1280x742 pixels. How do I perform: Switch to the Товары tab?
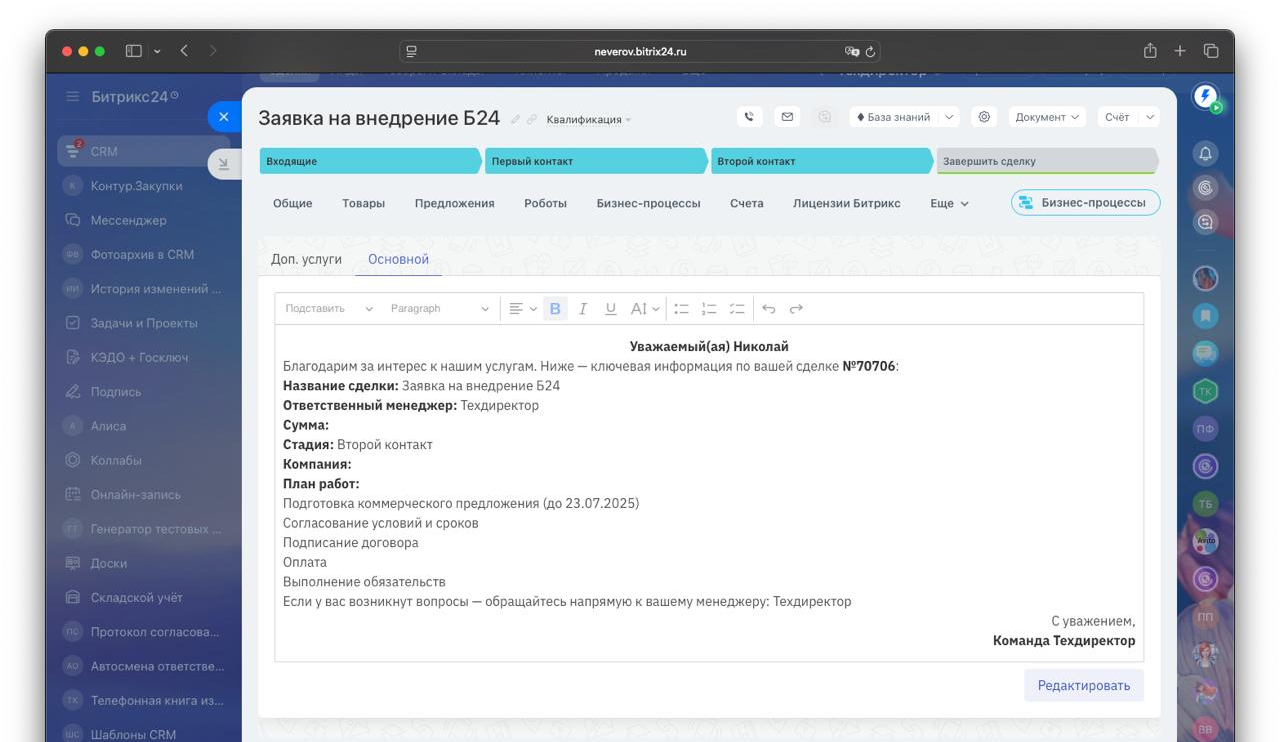tap(363, 203)
